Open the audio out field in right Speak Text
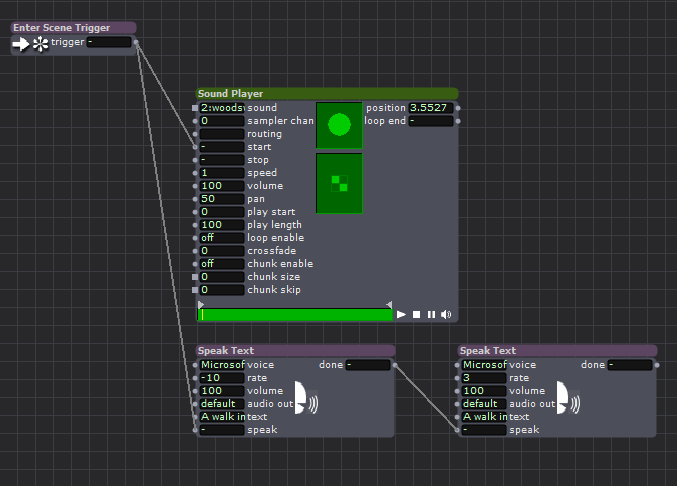677x486 pixels. coord(484,404)
